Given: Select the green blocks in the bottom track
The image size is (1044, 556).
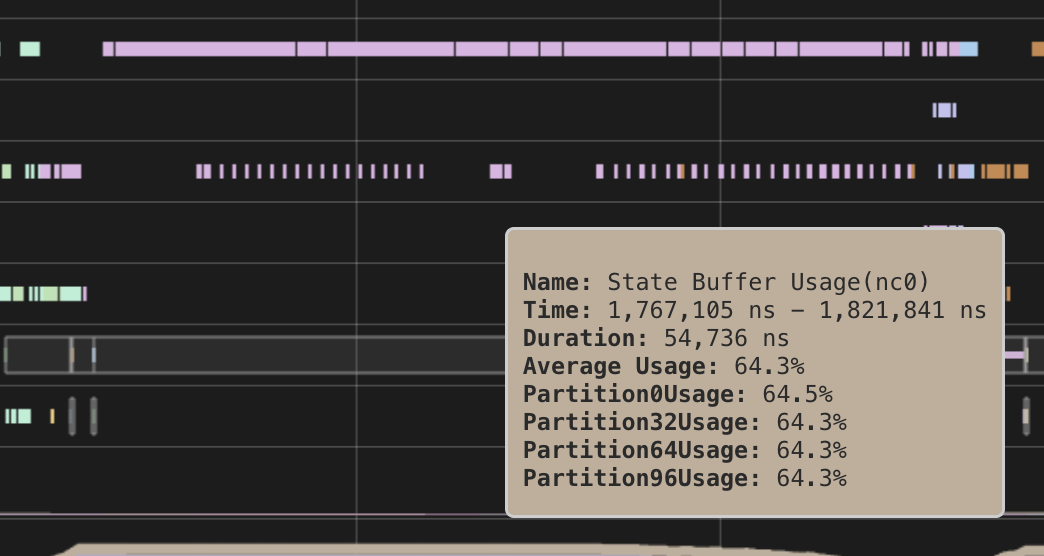Looking at the screenshot, I should pos(18,416).
